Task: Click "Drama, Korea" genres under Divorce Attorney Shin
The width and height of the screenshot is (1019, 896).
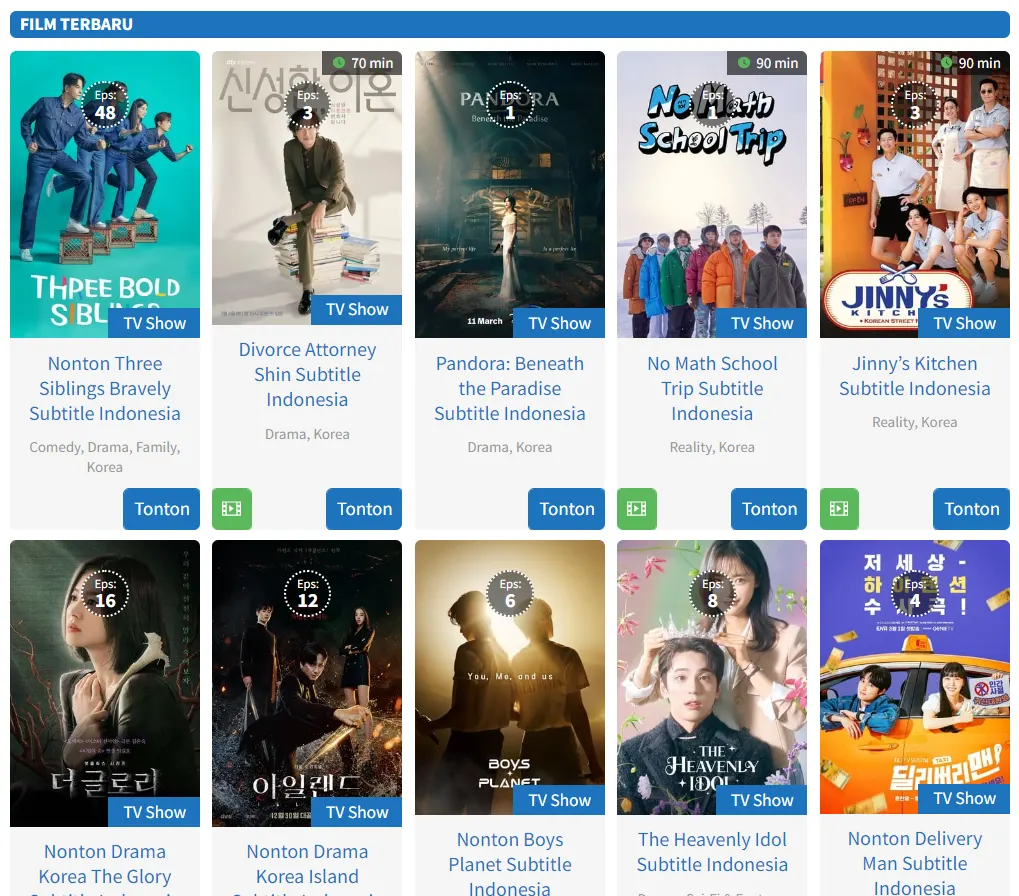Action: click(307, 434)
